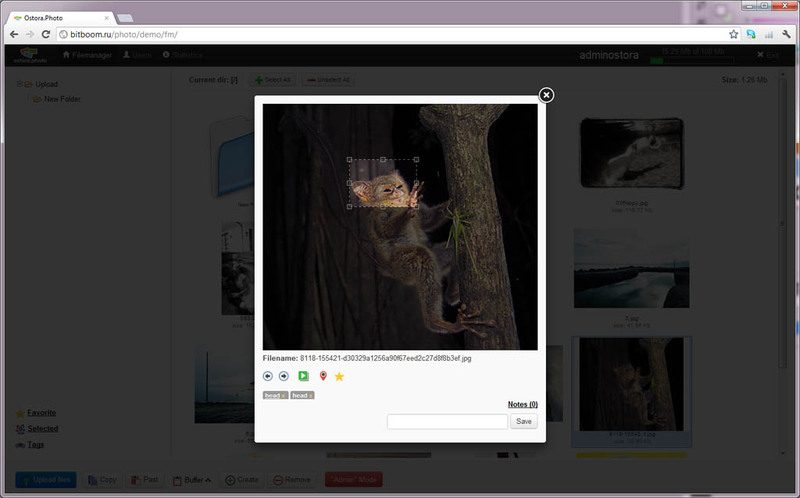800x498 pixels.
Task: Select blue folder thumbnail
Action: (x=233, y=158)
